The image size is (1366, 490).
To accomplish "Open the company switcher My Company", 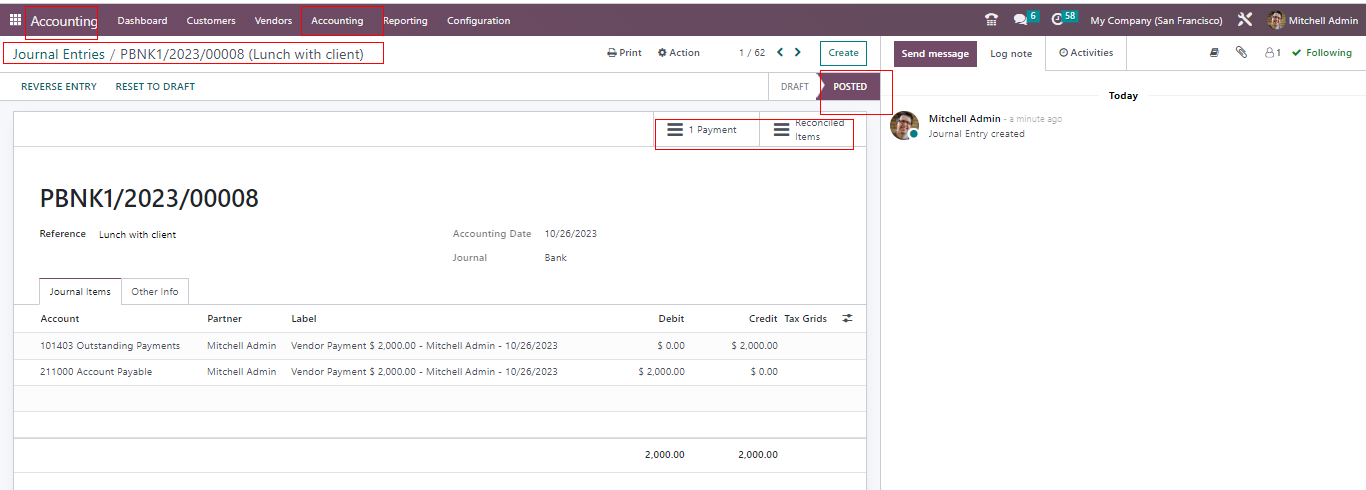I will pyautogui.click(x=1155, y=20).
